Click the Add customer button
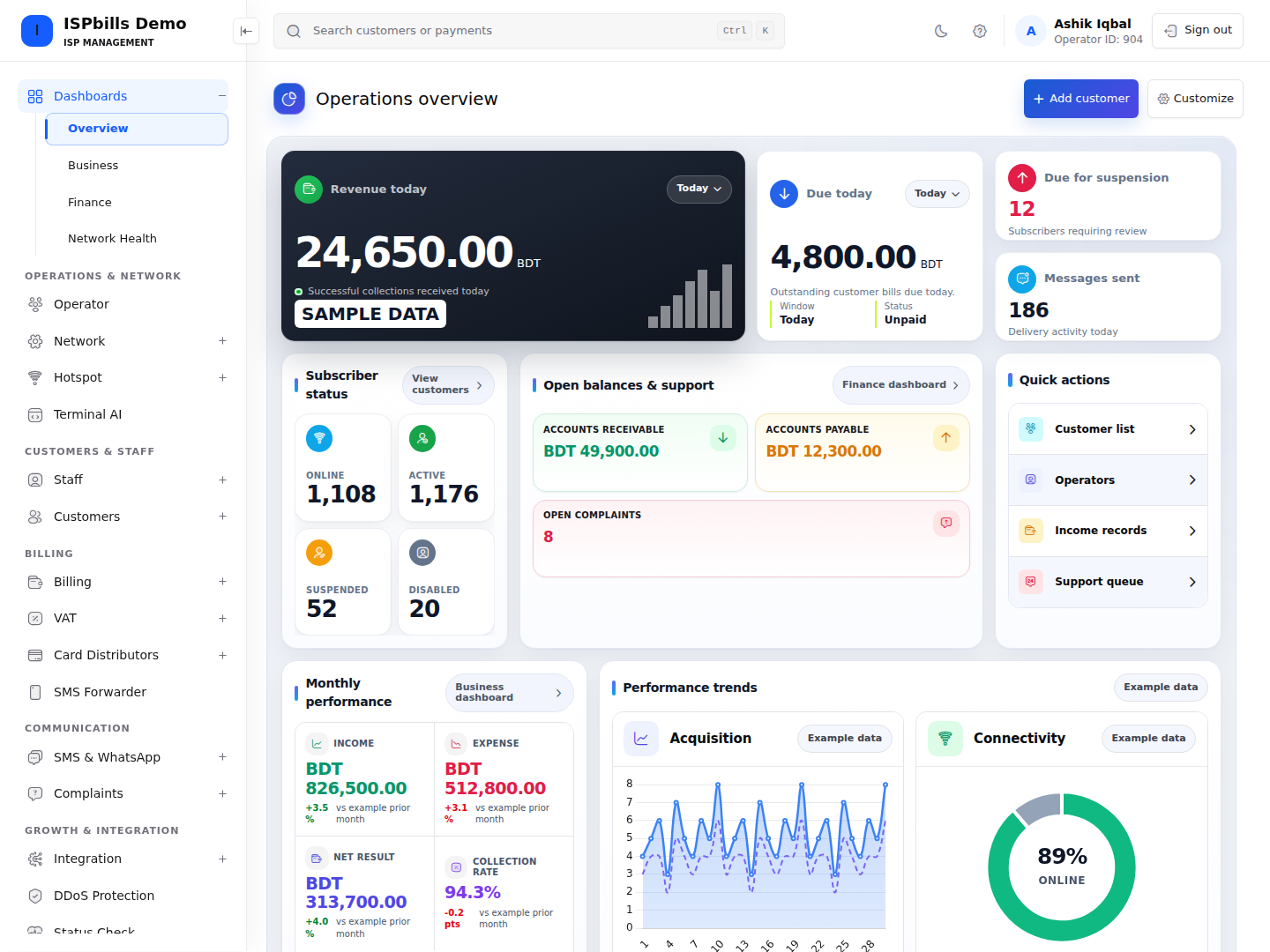 point(1081,99)
